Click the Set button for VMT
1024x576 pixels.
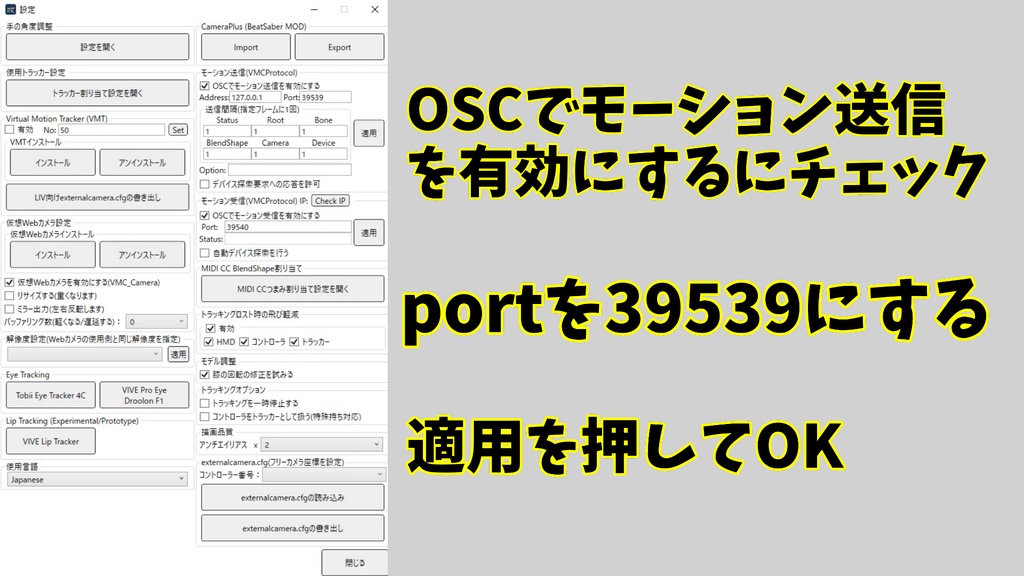178,130
